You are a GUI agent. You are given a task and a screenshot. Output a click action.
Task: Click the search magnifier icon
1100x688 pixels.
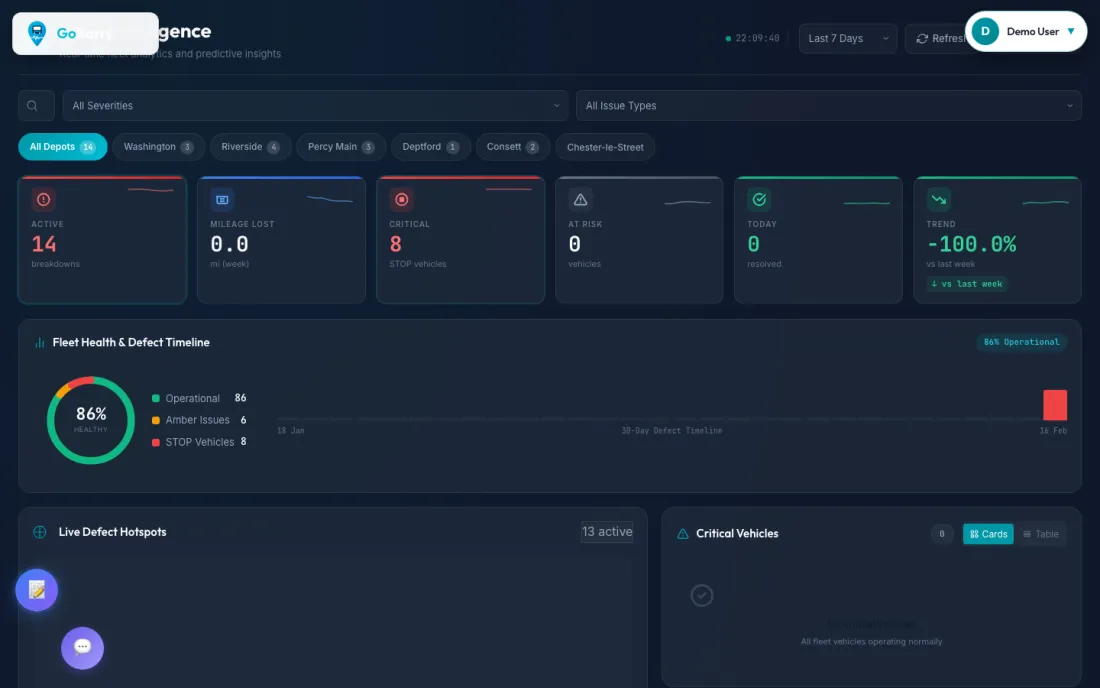(32, 106)
